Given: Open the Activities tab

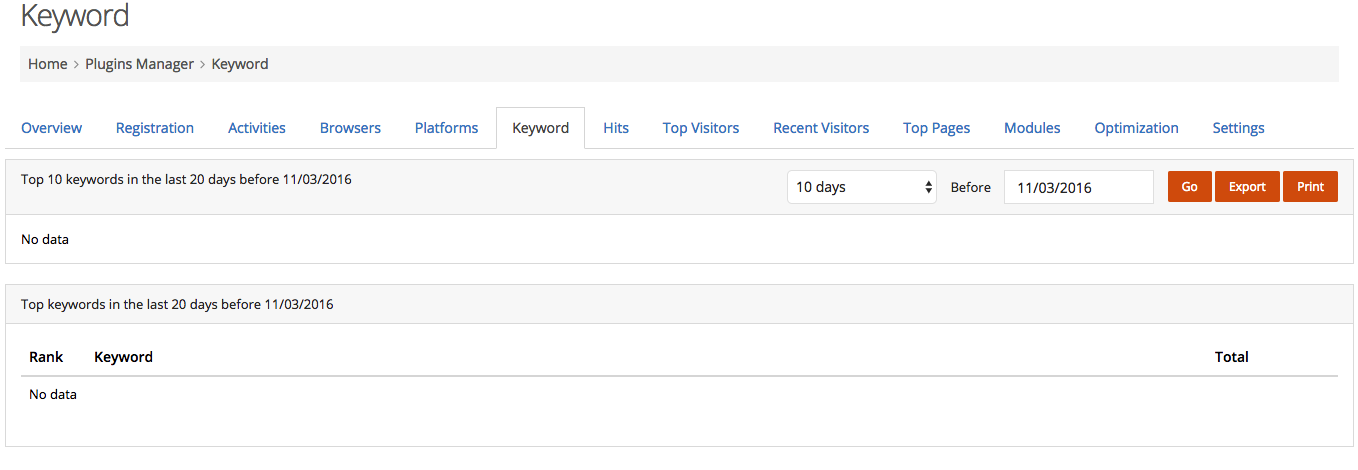Looking at the screenshot, I should pos(257,128).
